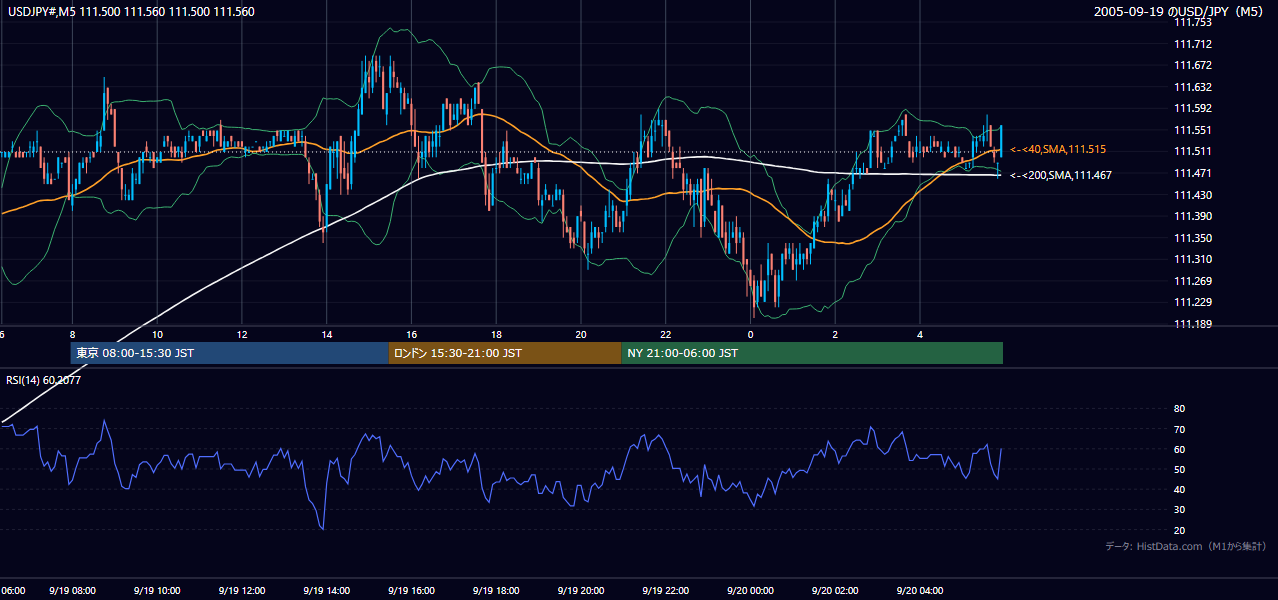Select the 東京 08:00-15:30 JST session bar
The image size is (1278, 600).
pyautogui.click(x=229, y=353)
